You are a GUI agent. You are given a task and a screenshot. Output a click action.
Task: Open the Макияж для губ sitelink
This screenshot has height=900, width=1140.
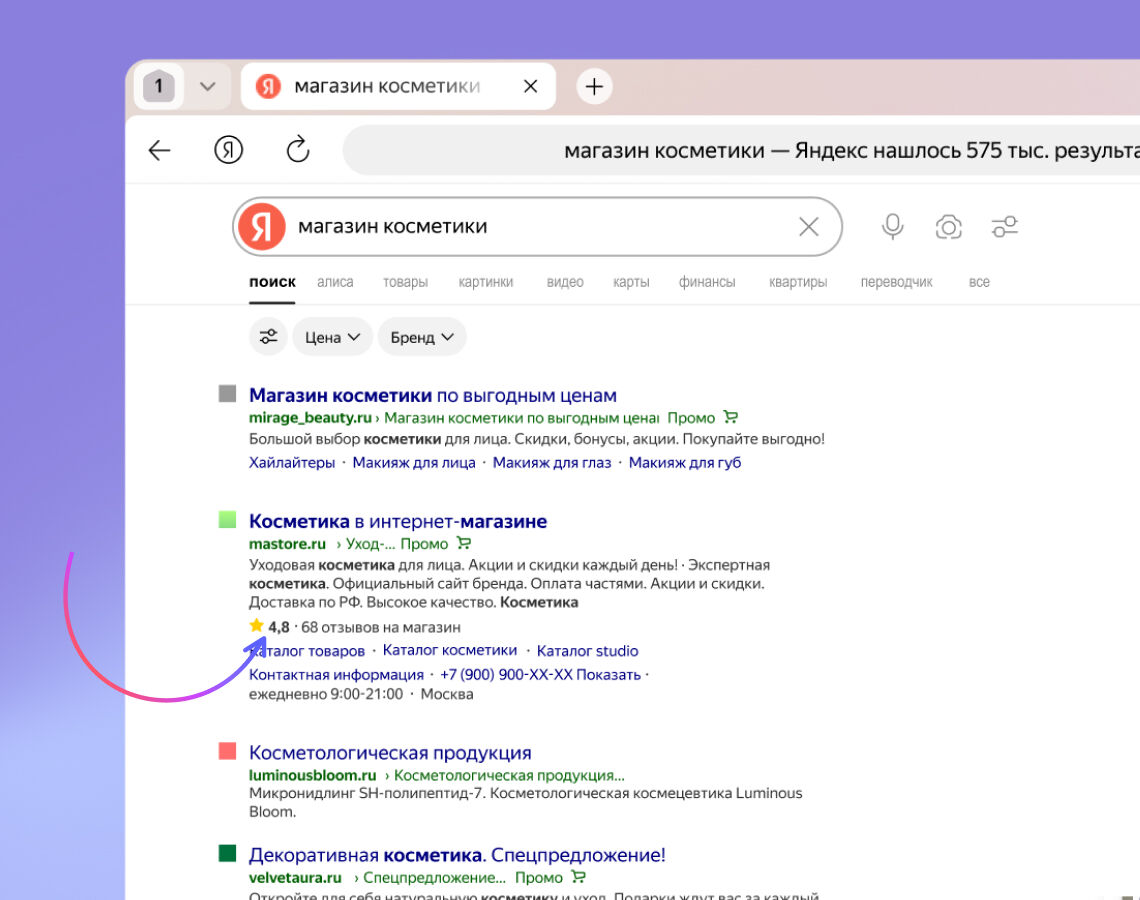[x=685, y=463]
